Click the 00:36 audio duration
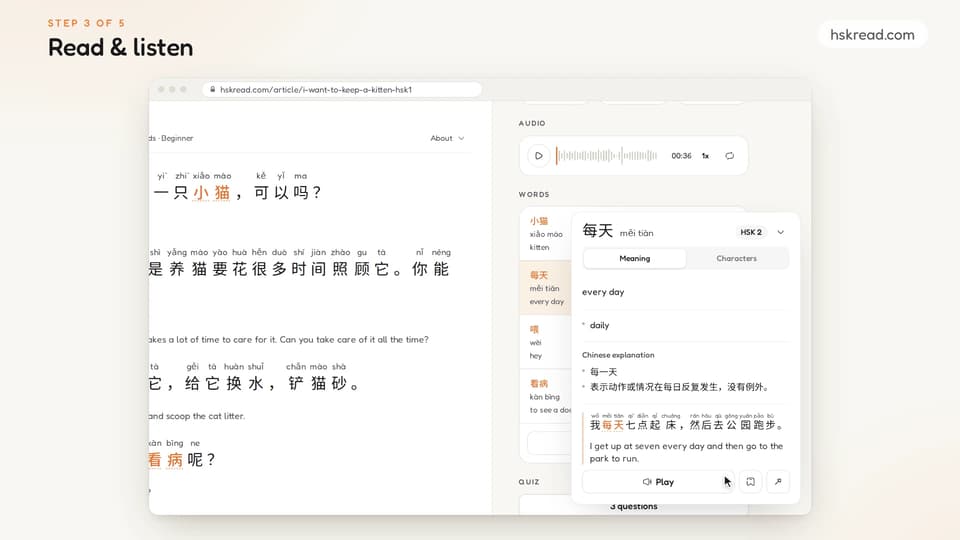Screen dimensions: 960x540 [x=681, y=156]
